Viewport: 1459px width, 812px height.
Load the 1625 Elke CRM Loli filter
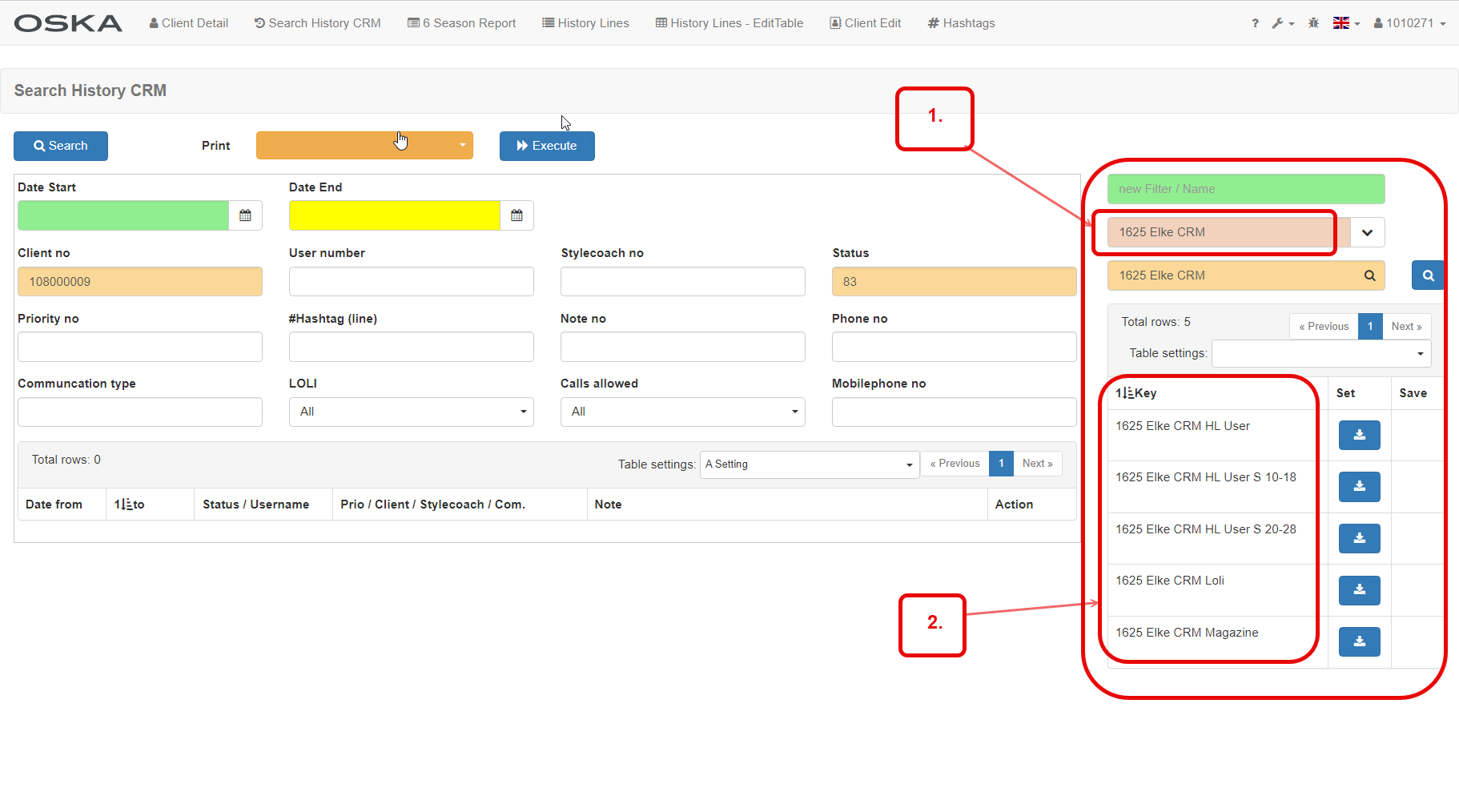[x=1359, y=590]
